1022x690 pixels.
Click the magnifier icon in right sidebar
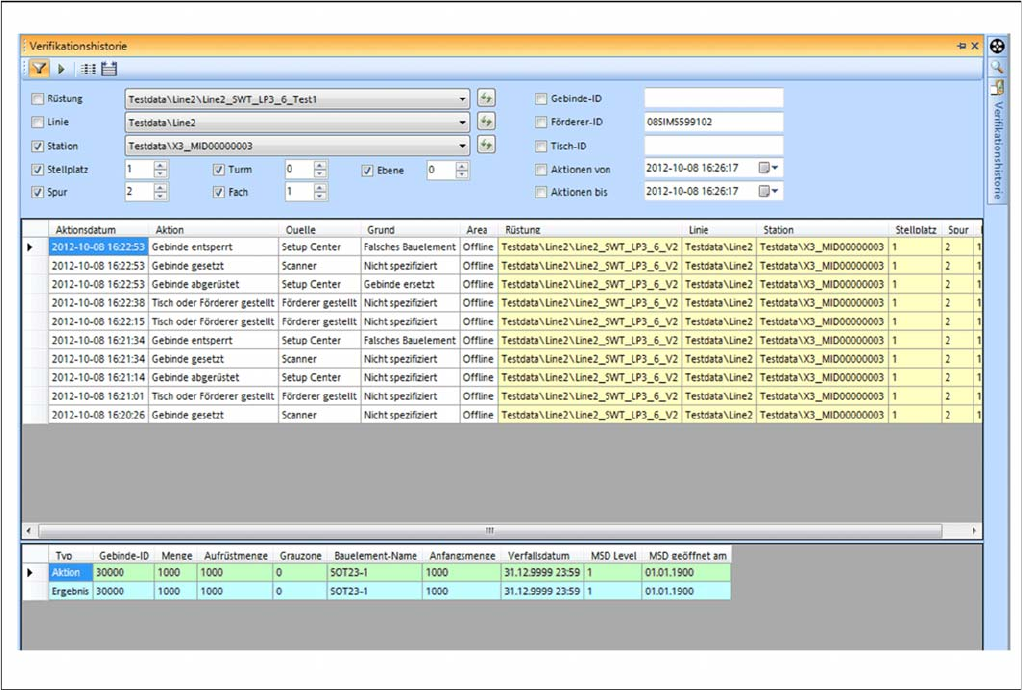coord(996,67)
